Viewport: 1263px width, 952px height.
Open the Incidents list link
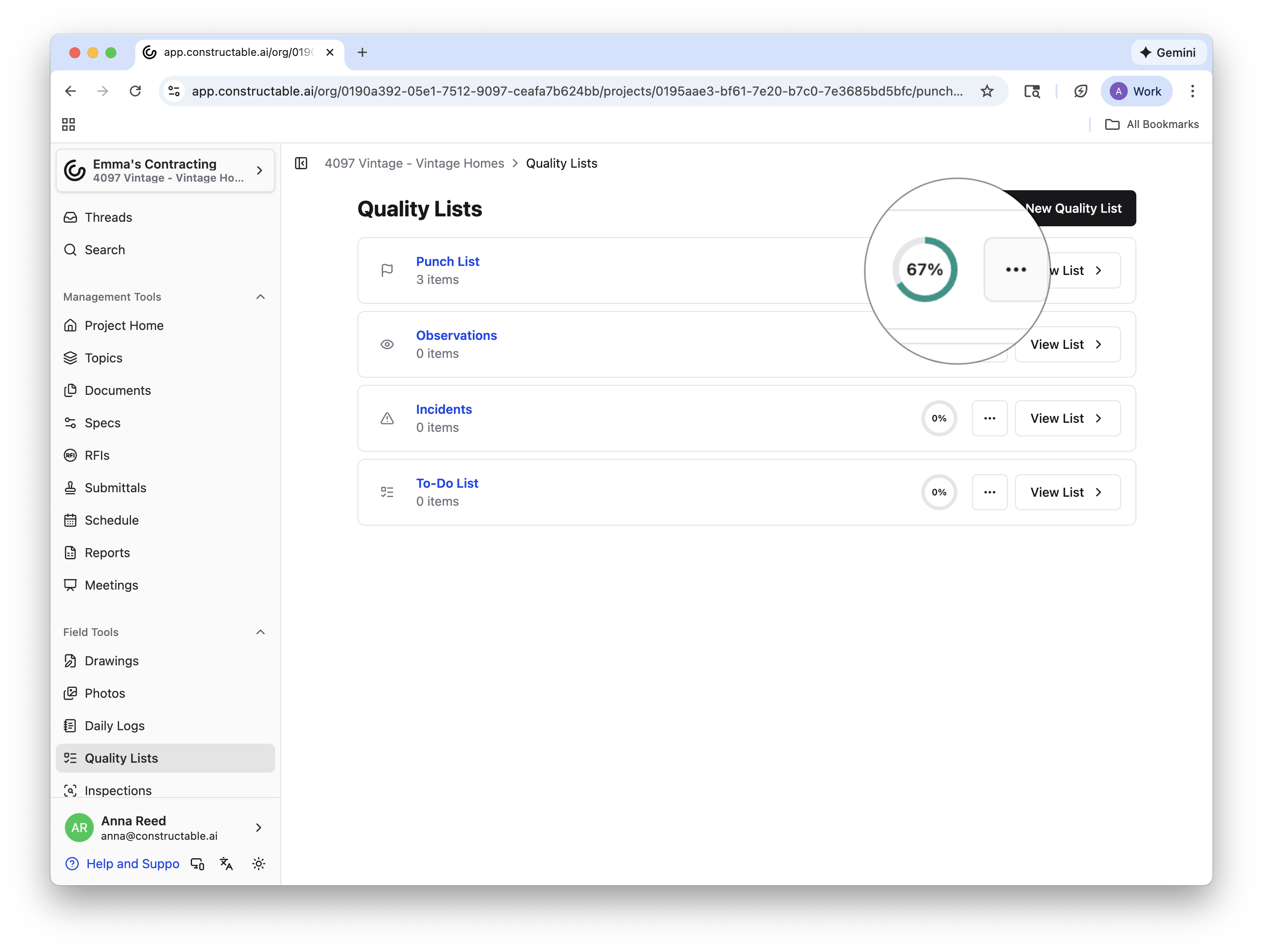[444, 409]
